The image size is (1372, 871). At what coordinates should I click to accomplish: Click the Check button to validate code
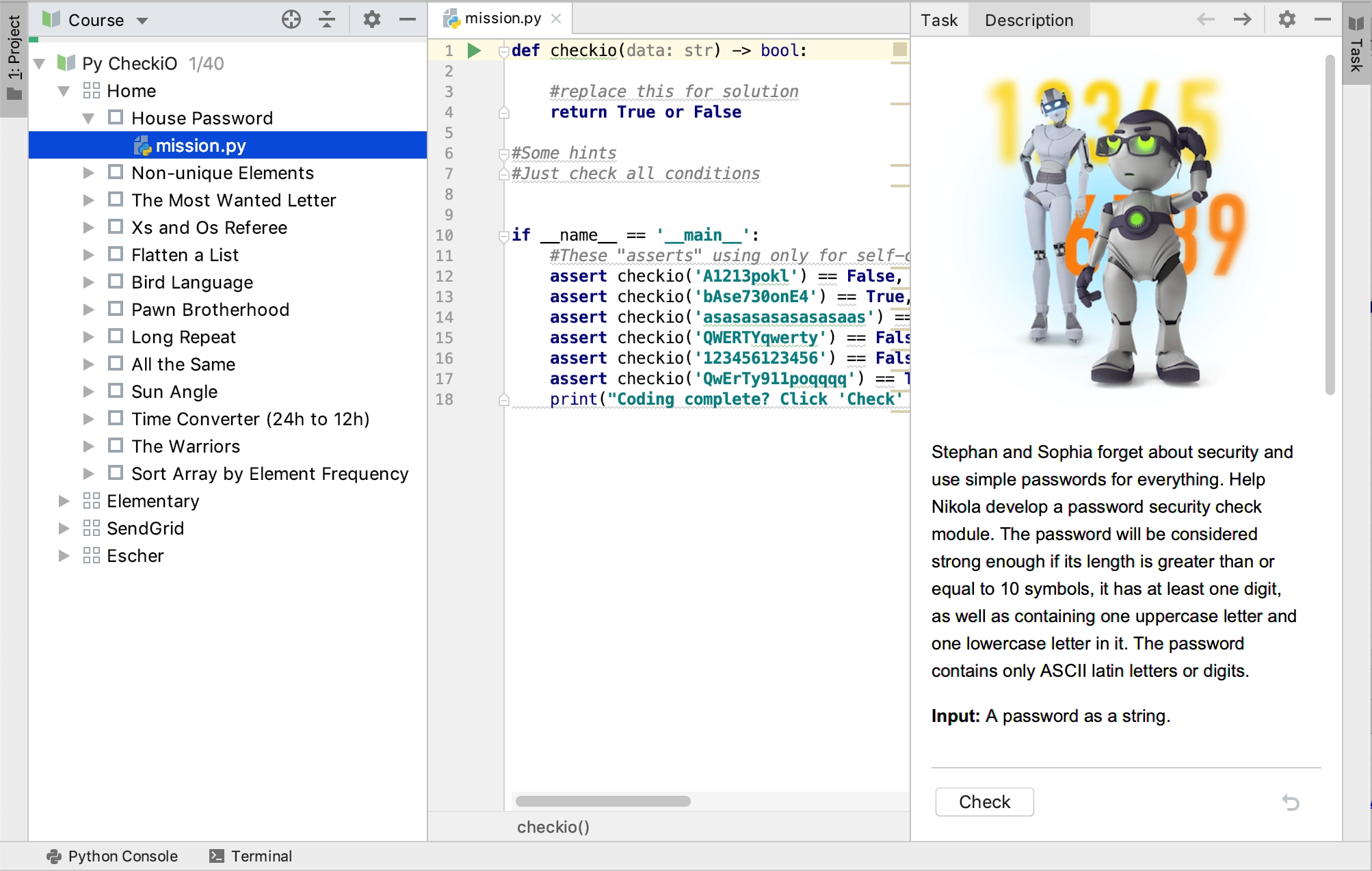984,800
